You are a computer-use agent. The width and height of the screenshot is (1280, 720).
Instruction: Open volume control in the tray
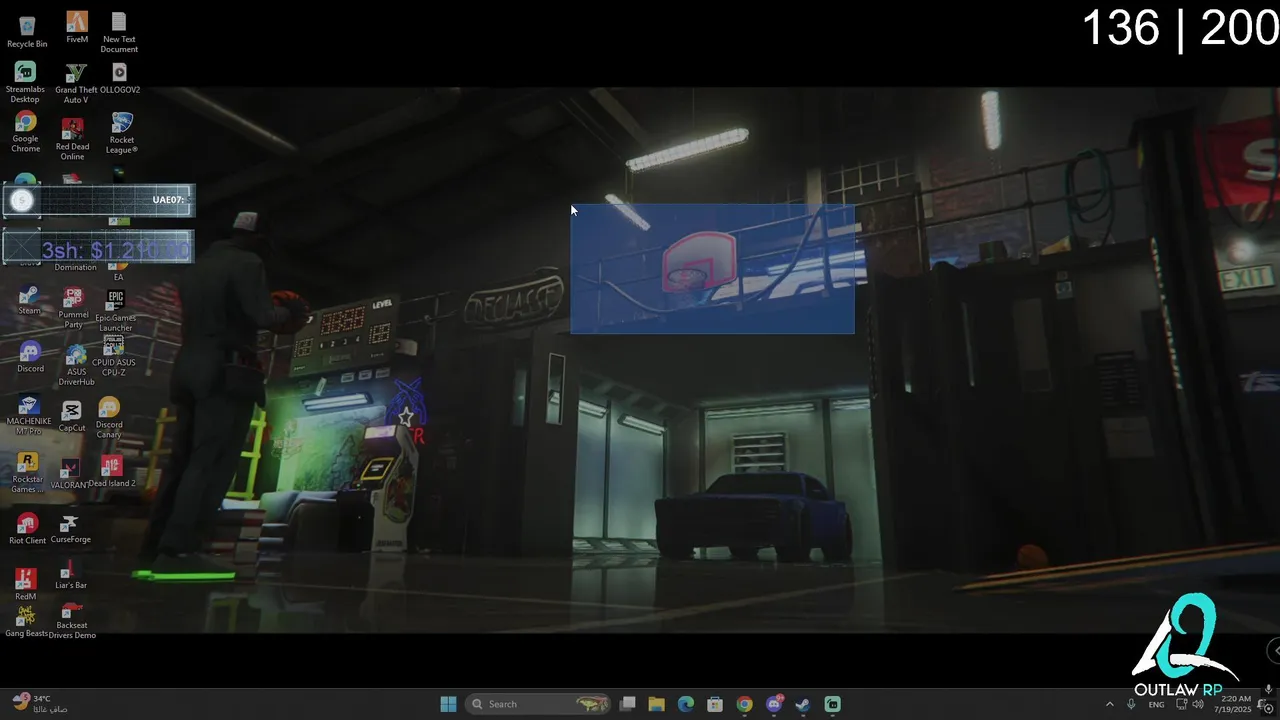[x=1198, y=704]
